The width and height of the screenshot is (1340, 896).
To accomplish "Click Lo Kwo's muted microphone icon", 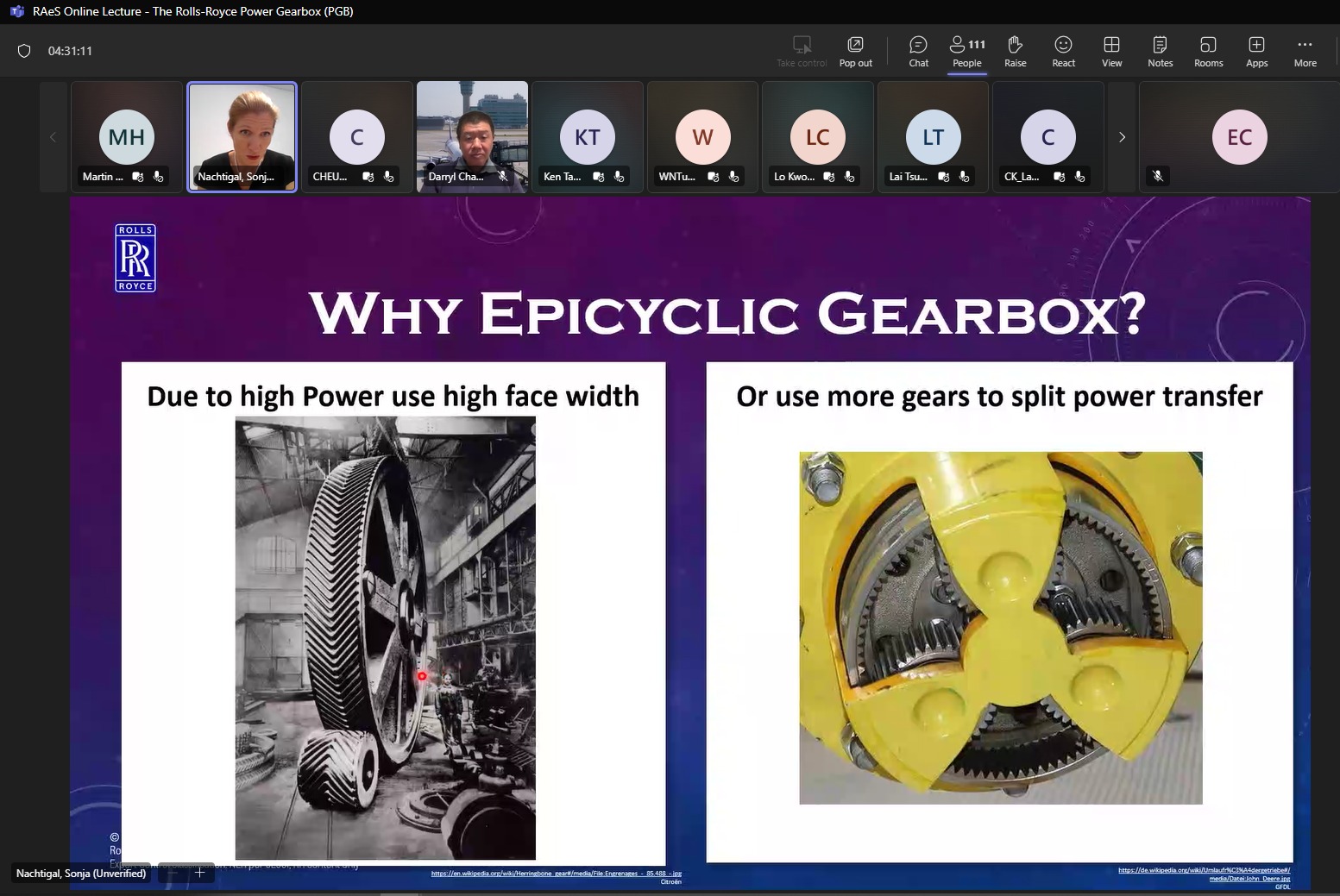I will pos(850,176).
